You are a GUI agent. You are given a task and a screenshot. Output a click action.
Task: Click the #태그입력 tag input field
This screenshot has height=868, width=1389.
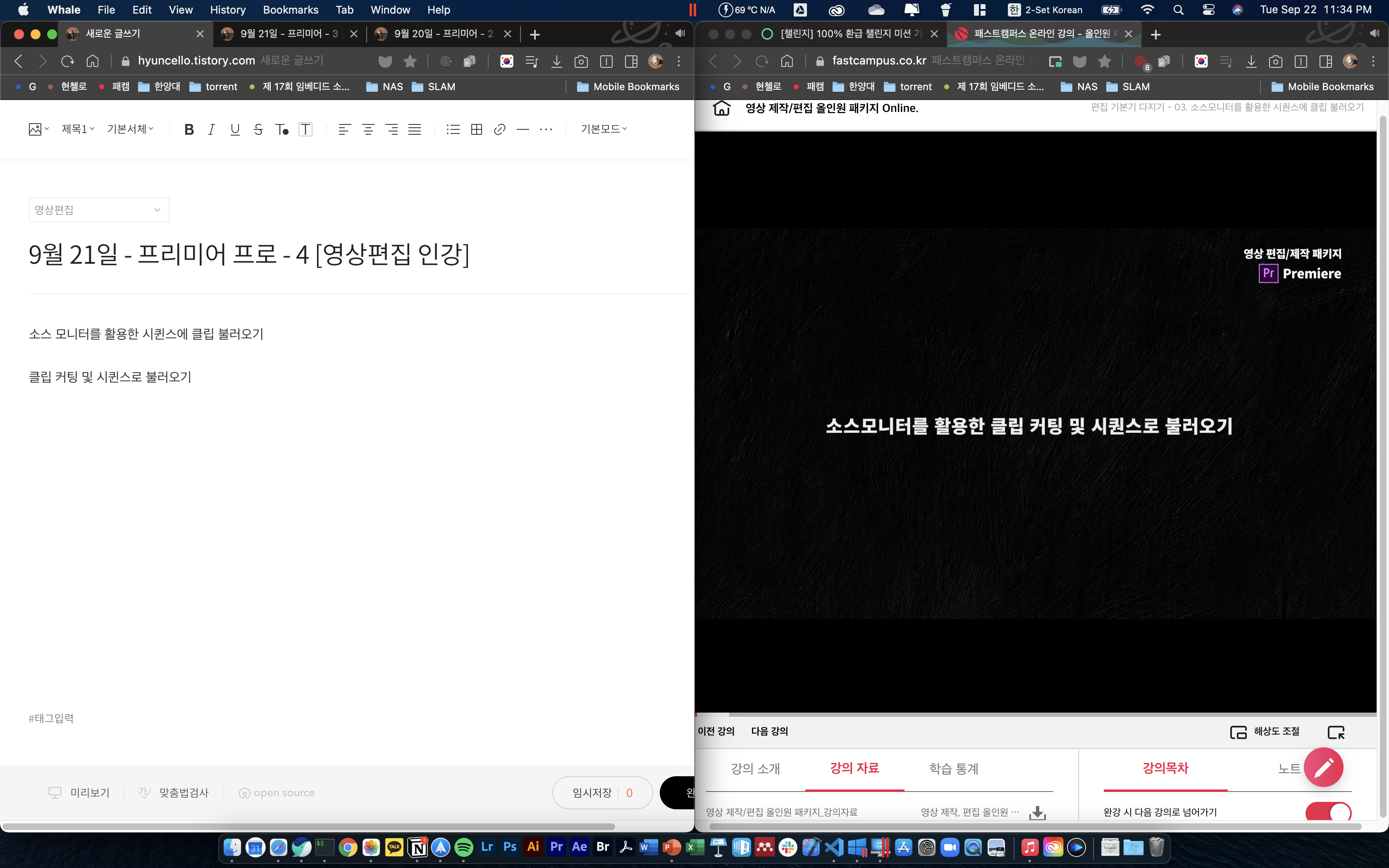[52, 718]
